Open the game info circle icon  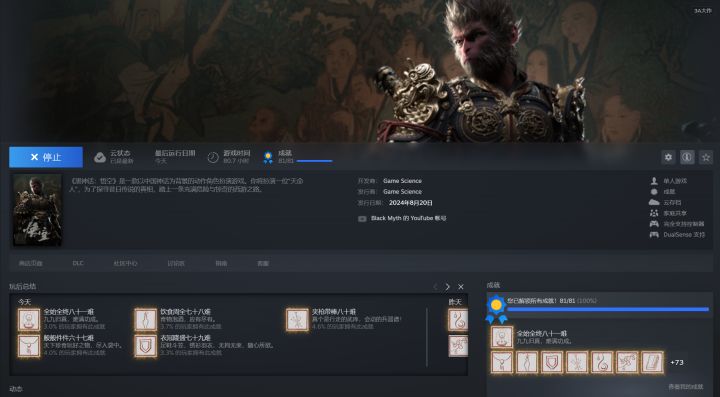[x=687, y=157]
